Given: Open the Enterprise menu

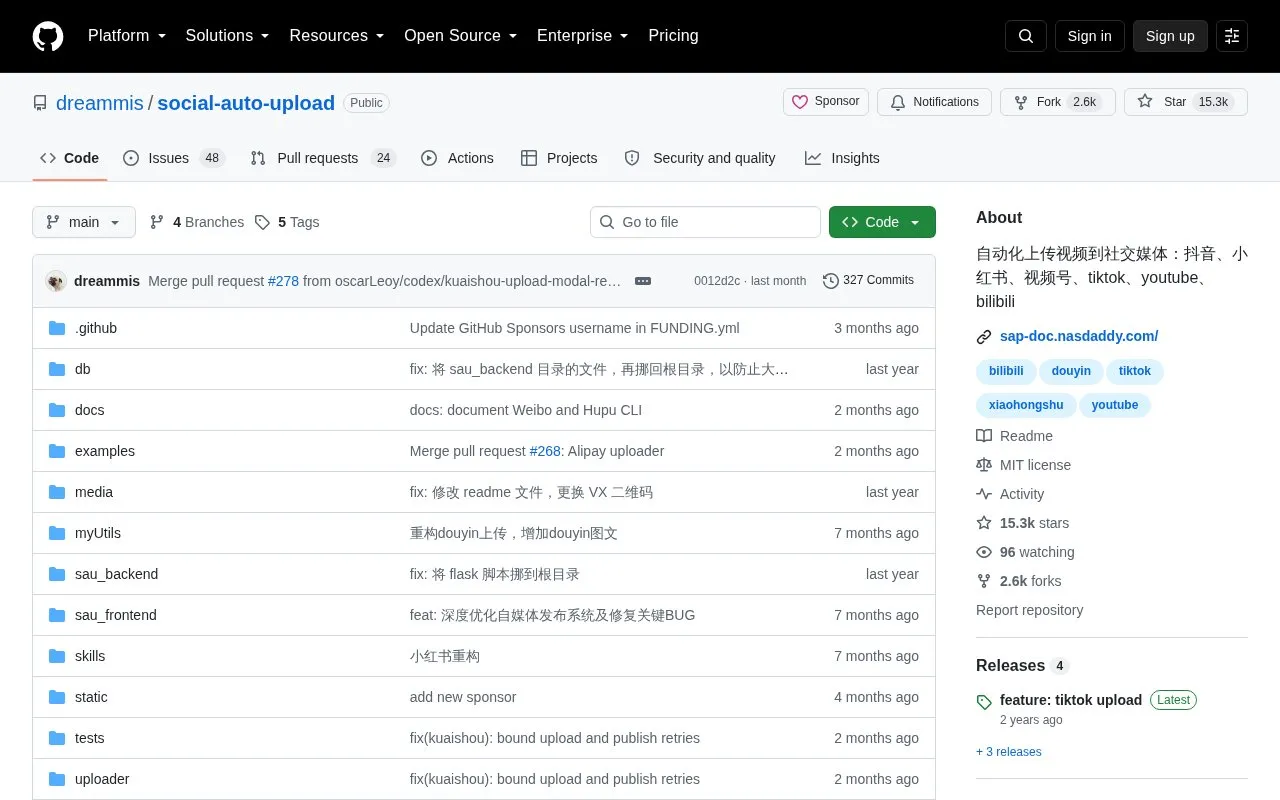Looking at the screenshot, I should click(x=583, y=36).
